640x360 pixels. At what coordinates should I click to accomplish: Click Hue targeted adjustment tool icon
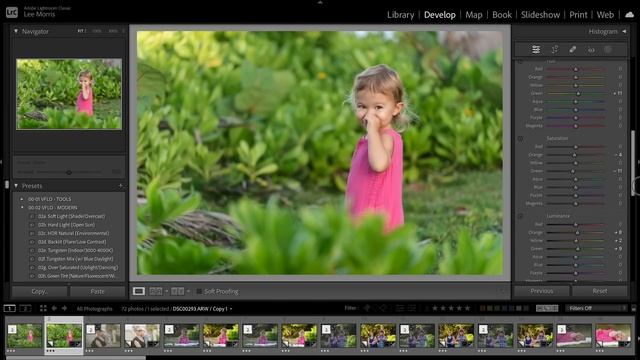(520, 61)
